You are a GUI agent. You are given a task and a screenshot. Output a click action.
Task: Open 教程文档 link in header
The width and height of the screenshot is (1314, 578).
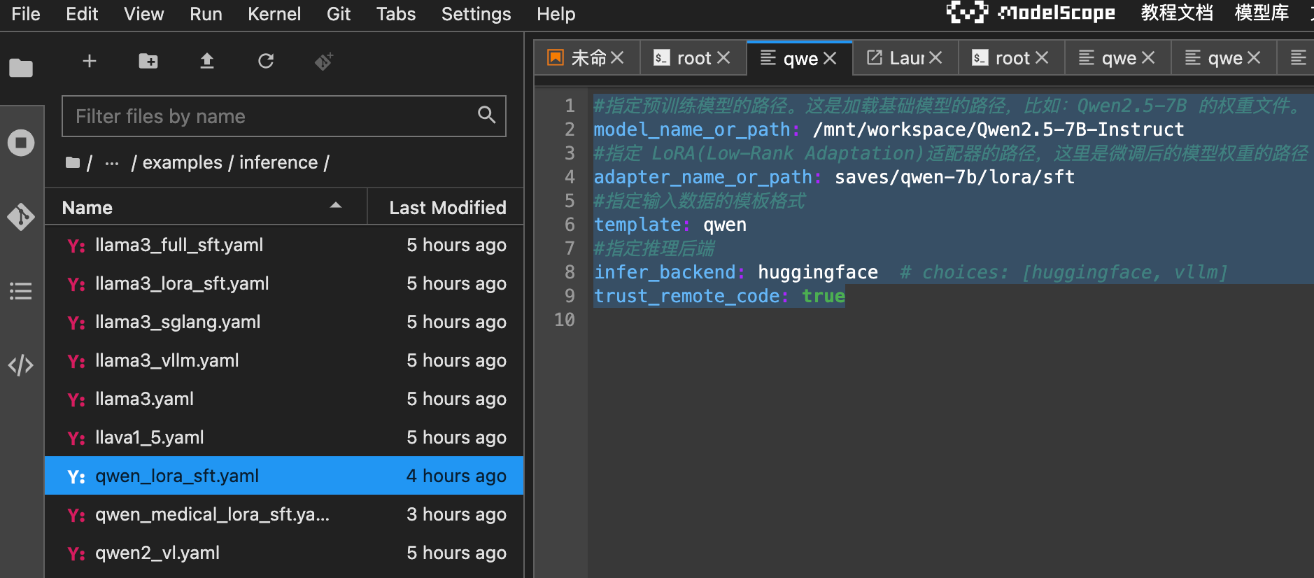1177,13
